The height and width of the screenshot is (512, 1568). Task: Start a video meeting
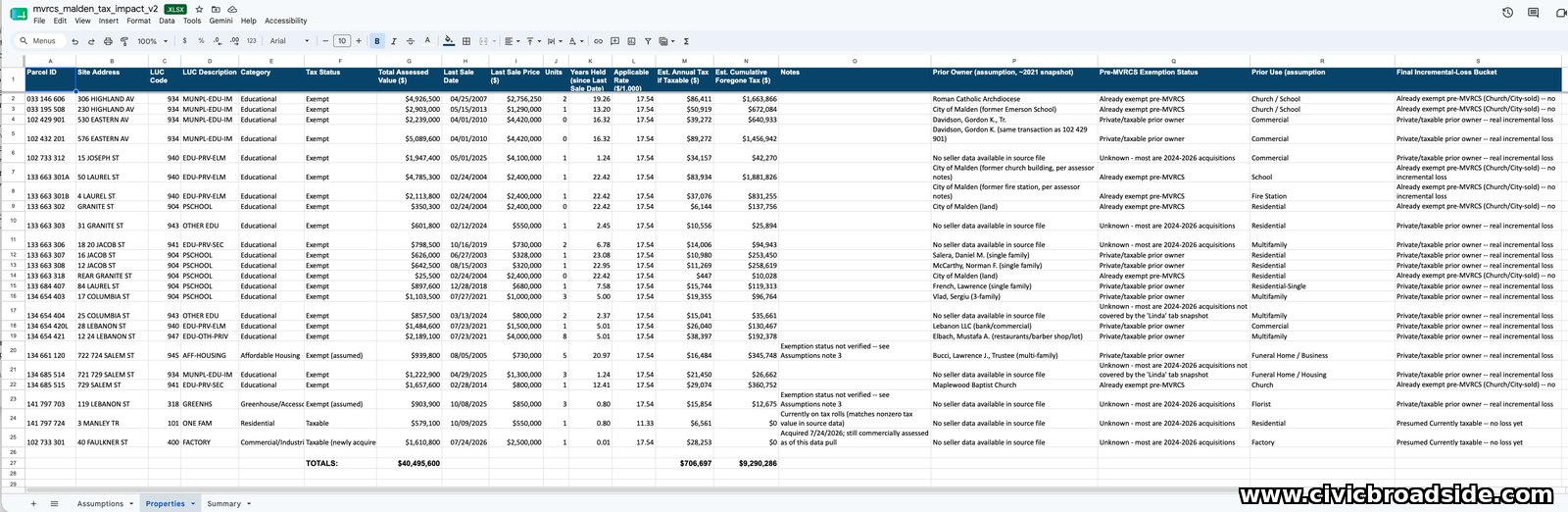[1560, 13]
